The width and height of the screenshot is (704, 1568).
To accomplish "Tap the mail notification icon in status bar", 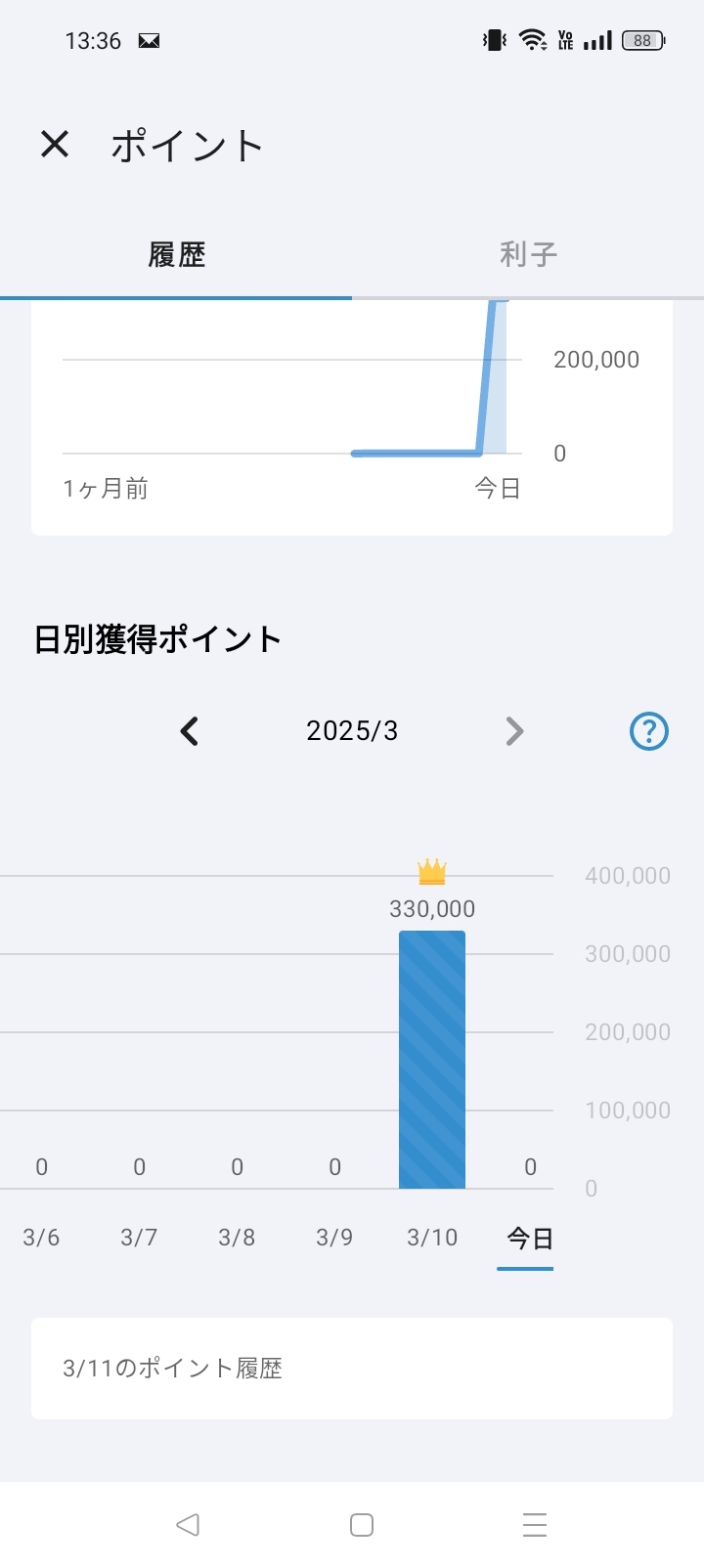I will click(x=149, y=41).
